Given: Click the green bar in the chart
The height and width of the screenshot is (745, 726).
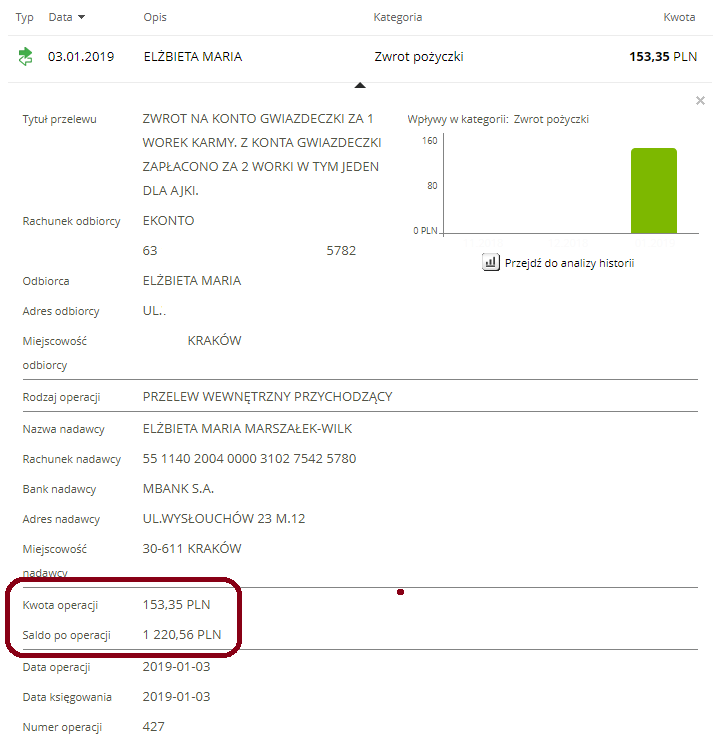Looking at the screenshot, I should tap(654, 191).
